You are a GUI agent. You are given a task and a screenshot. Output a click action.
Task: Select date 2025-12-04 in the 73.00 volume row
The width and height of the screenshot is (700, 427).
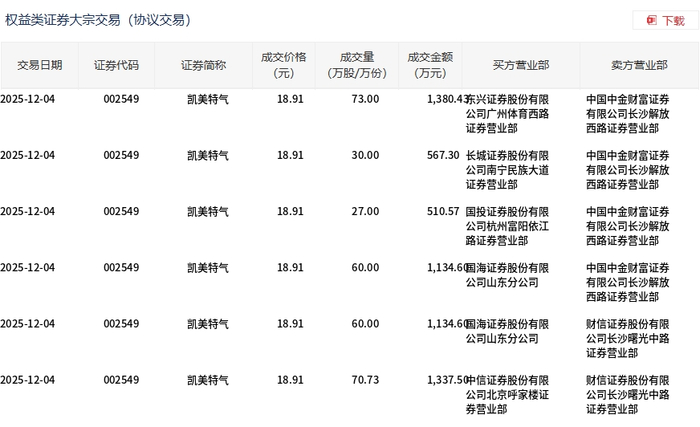pyautogui.click(x=27, y=99)
